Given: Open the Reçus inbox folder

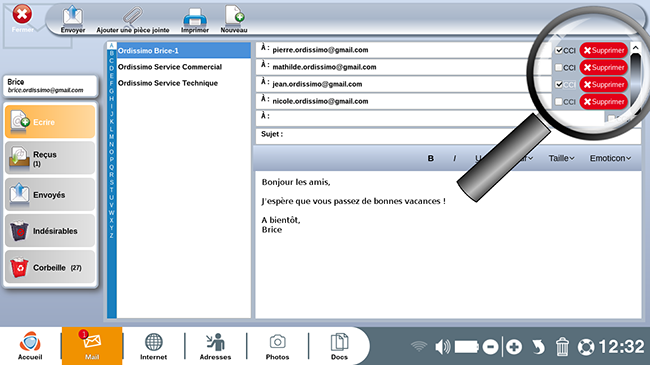Looking at the screenshot, I should [x=50, y=158].
